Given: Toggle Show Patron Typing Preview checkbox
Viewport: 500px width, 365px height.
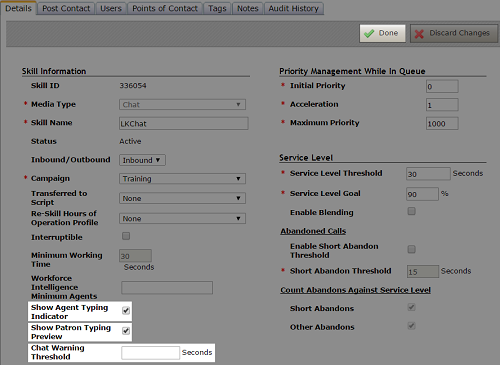Looking at the screenshot, I should (126, 331).
